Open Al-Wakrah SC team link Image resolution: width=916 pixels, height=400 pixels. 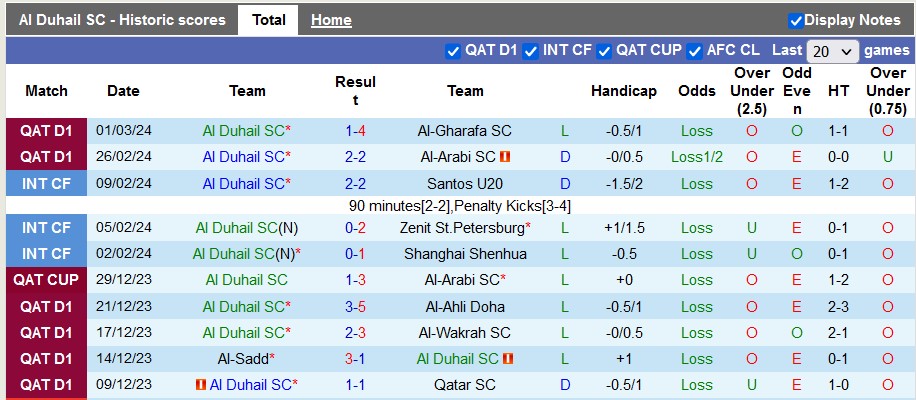[465, 333]
